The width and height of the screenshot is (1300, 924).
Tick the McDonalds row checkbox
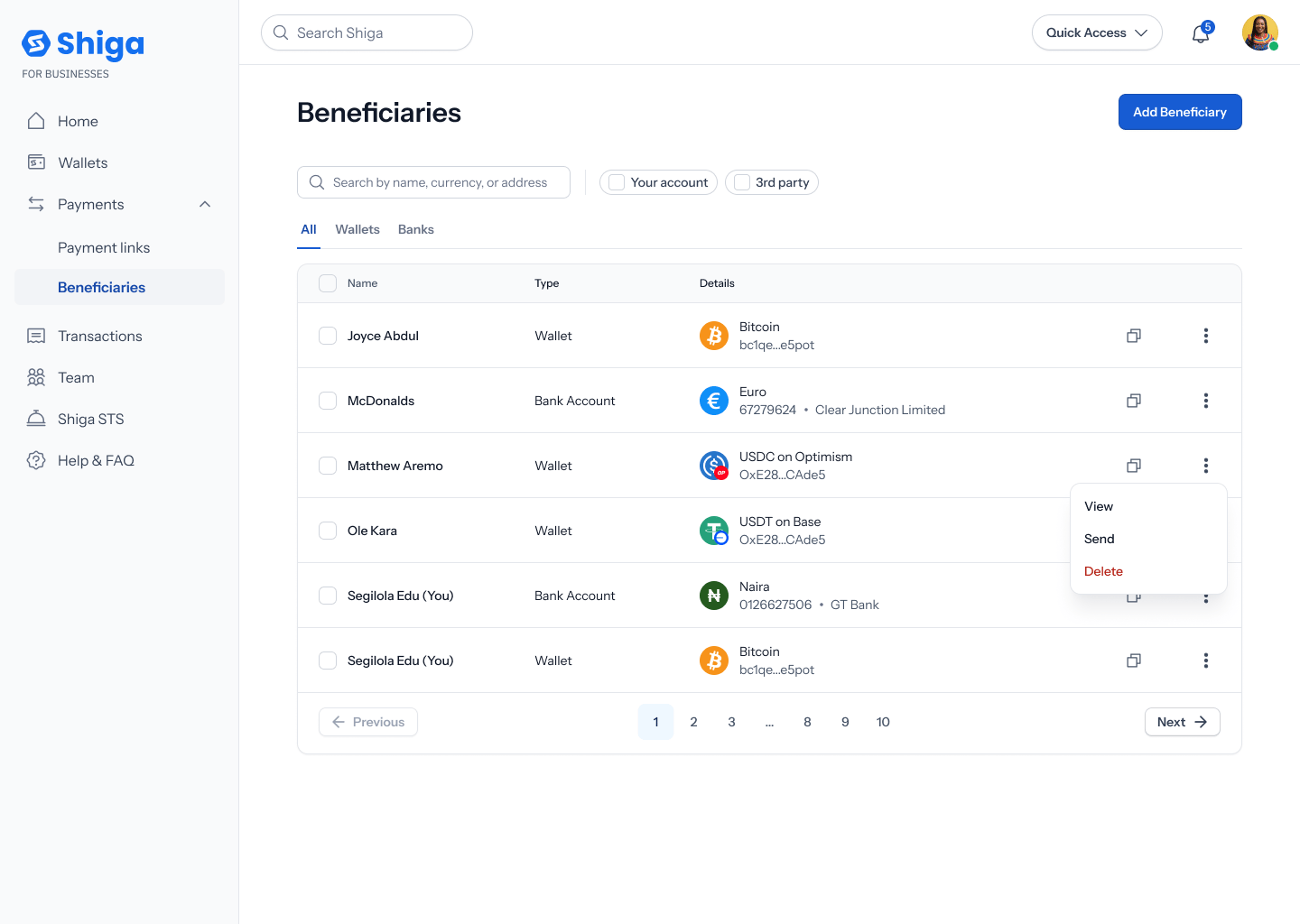coord(328,401)
